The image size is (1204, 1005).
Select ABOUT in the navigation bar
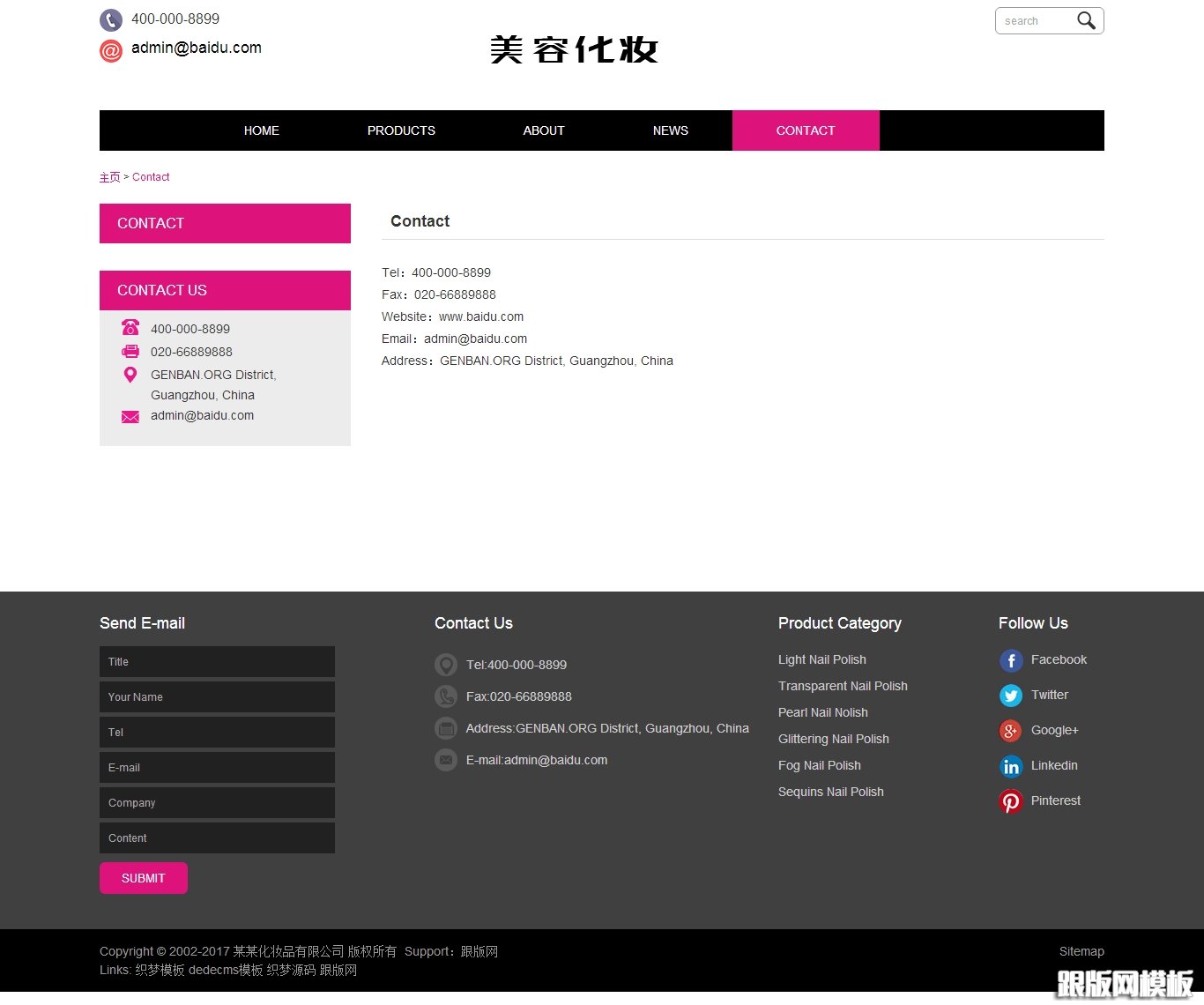point(543,130)
